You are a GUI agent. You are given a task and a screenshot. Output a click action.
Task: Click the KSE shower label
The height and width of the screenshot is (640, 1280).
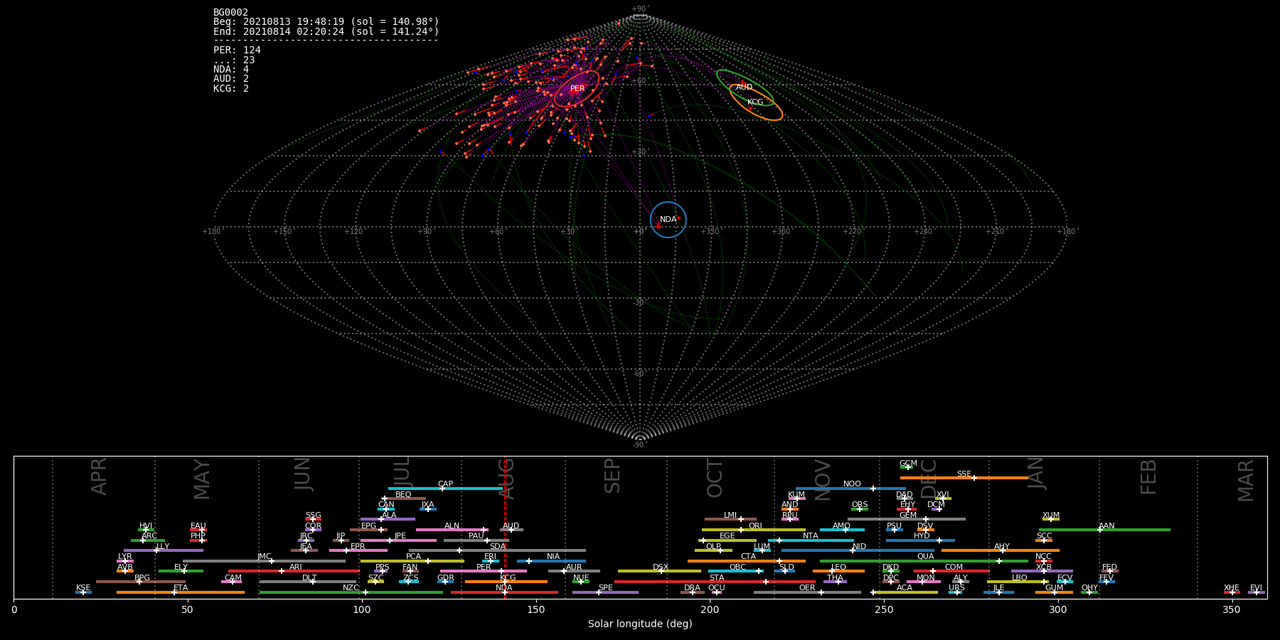[x=83, y=588]
